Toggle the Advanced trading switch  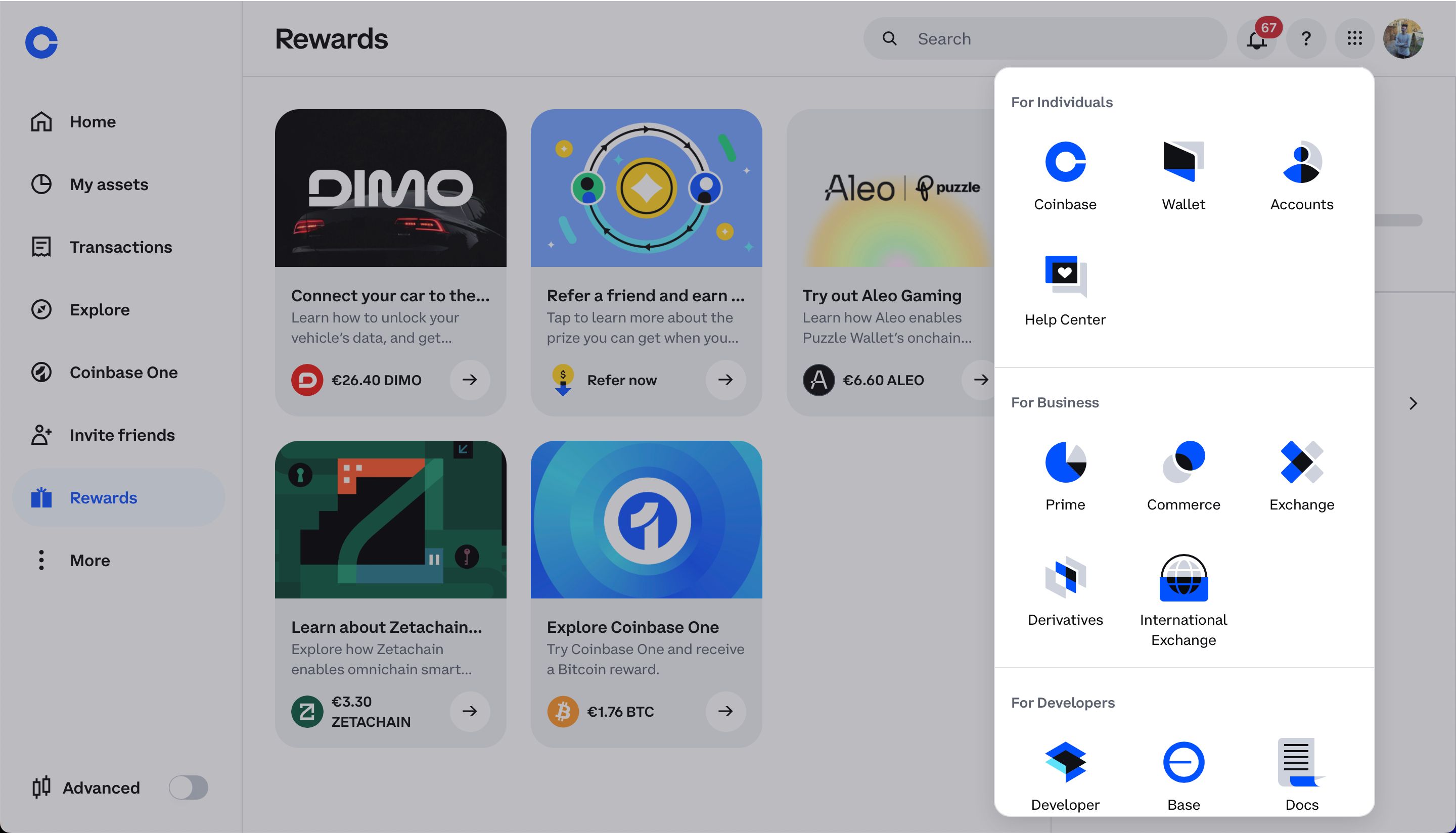point(188,787)
